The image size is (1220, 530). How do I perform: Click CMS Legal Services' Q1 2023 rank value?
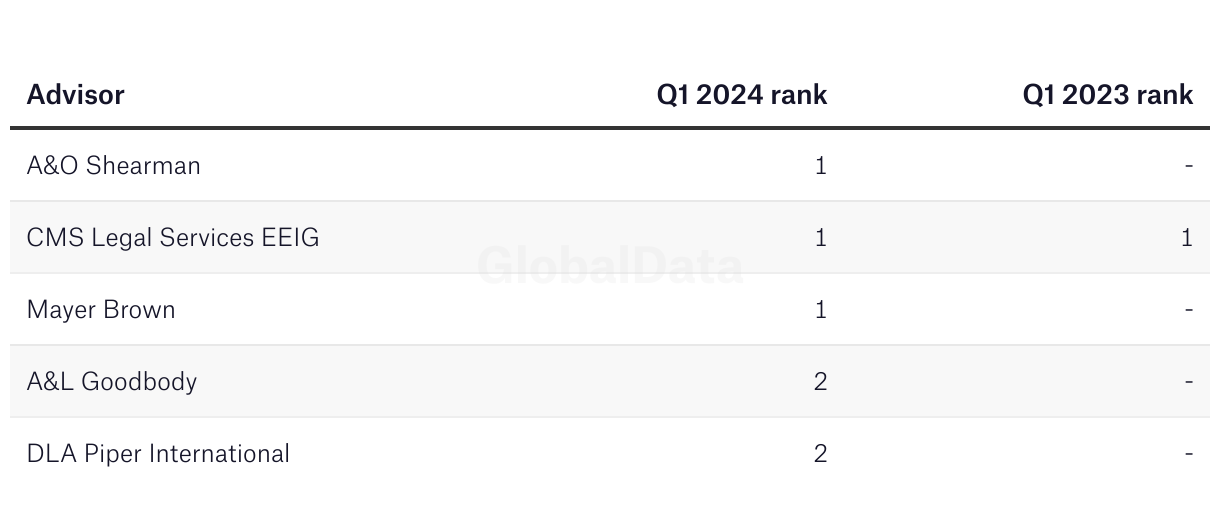point(1187,238)
